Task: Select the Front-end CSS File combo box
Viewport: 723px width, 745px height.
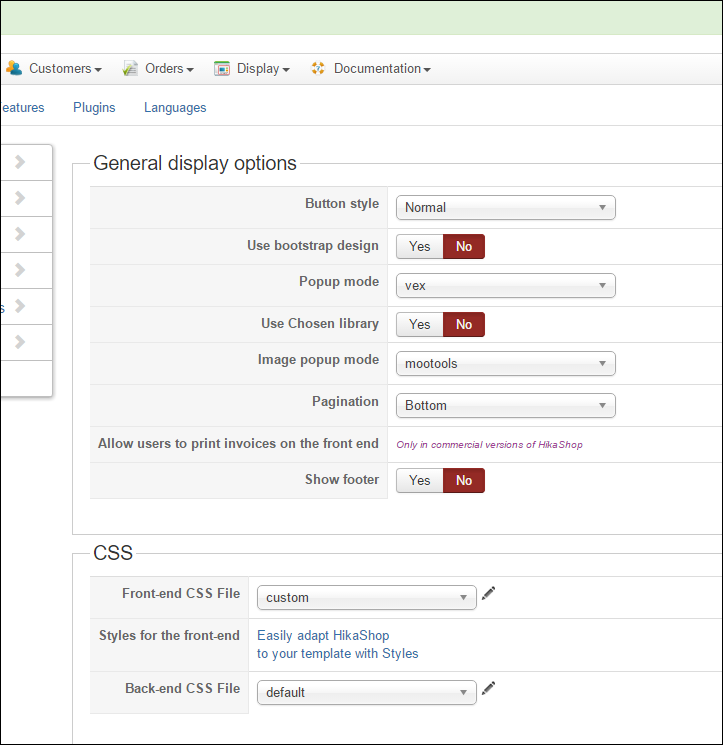Action: (x=366, y=598)
